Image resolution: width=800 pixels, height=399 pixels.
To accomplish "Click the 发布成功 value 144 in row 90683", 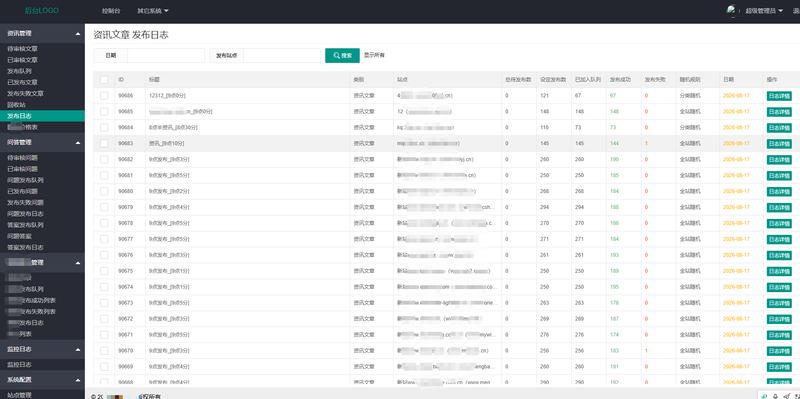I will [x=614, y=143].
